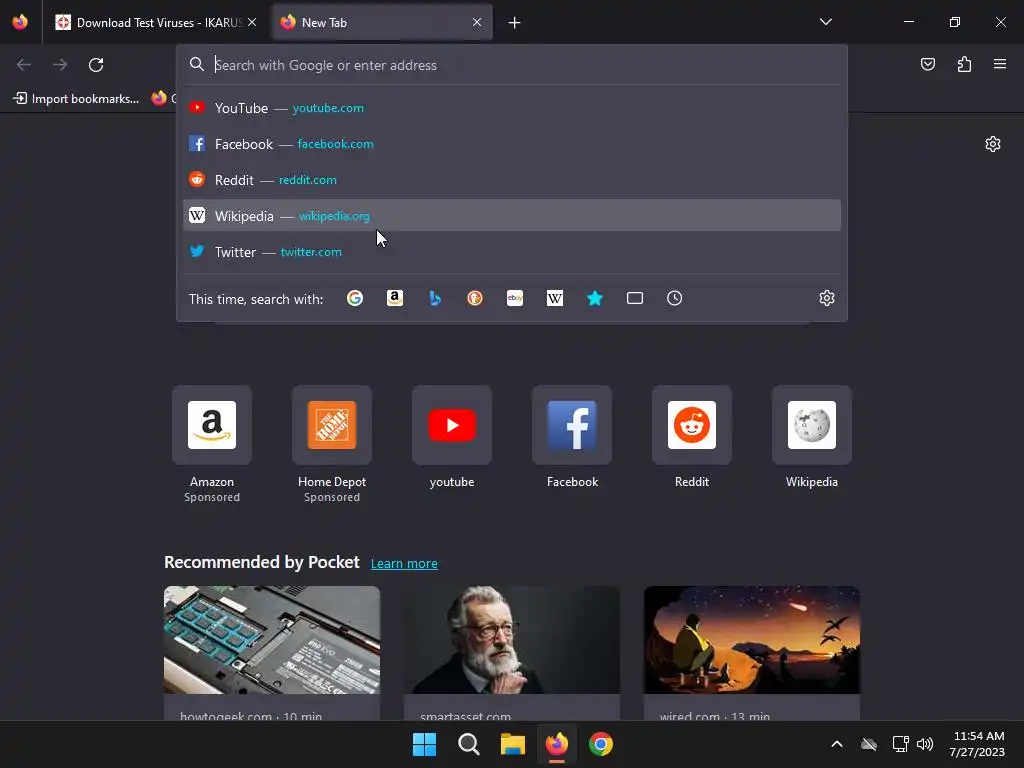Click the Pocket Learn more link

click(404, 563)
